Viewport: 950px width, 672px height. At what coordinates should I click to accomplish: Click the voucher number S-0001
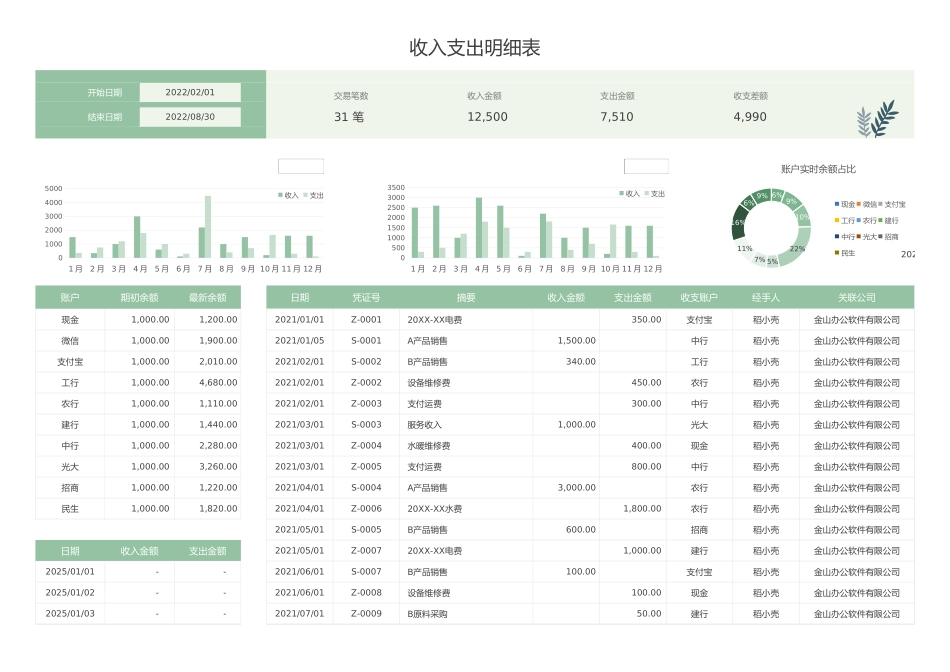point(366,341)
